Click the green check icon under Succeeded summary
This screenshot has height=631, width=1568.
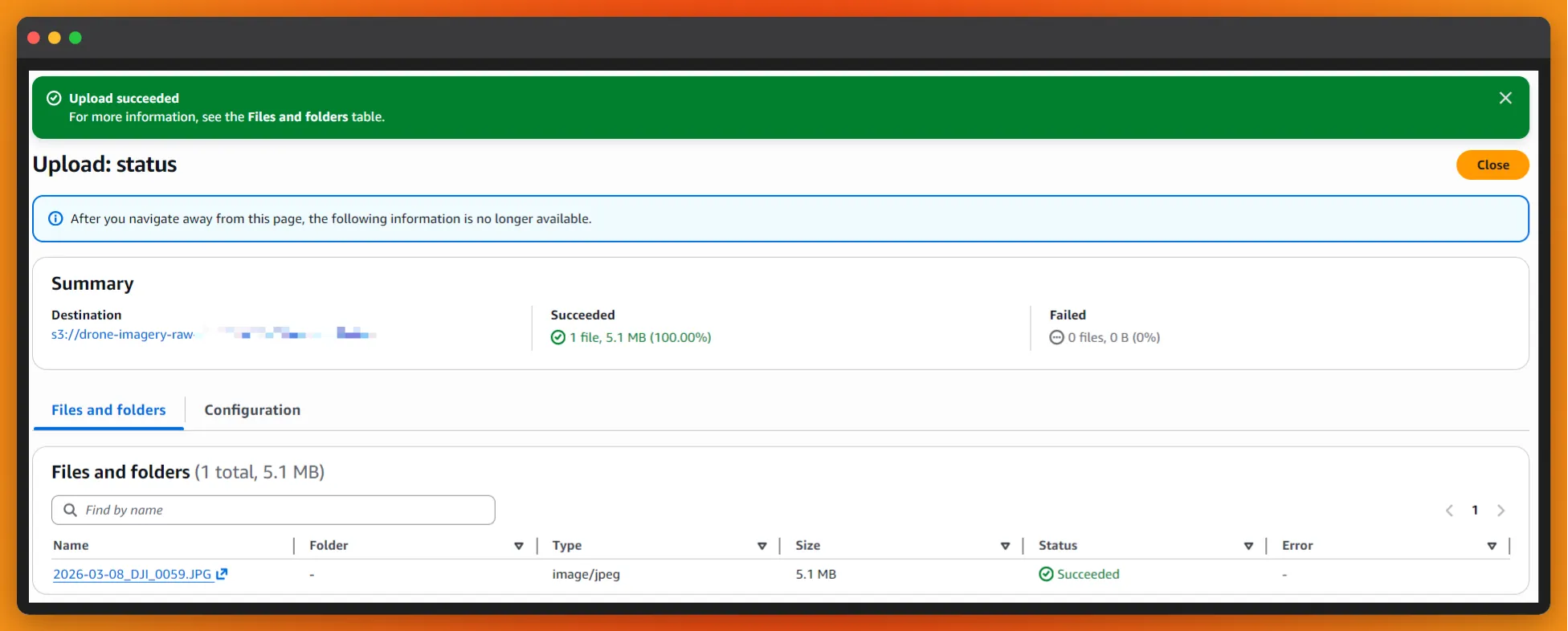558,338
